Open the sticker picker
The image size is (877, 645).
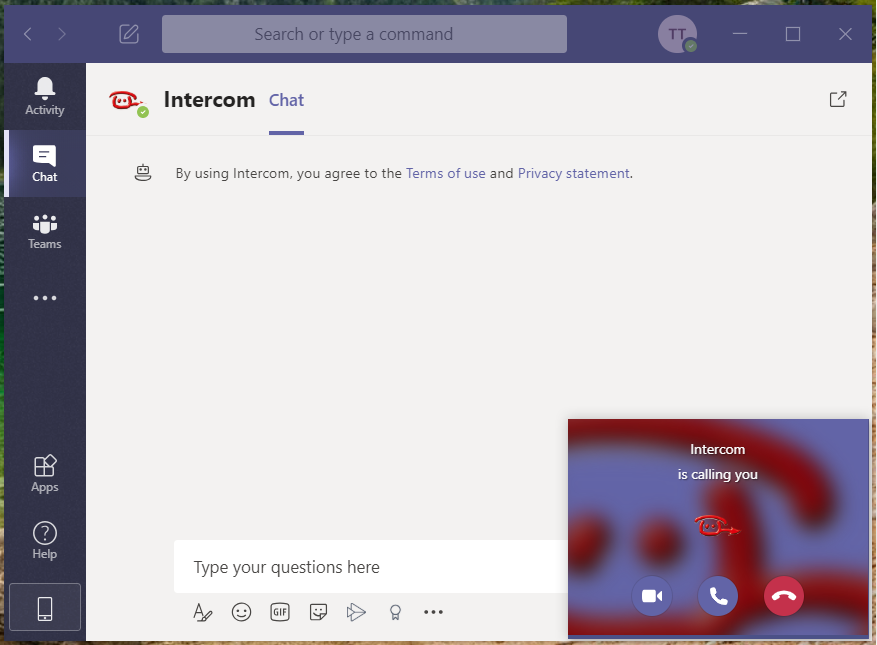[x=318, y=612]
